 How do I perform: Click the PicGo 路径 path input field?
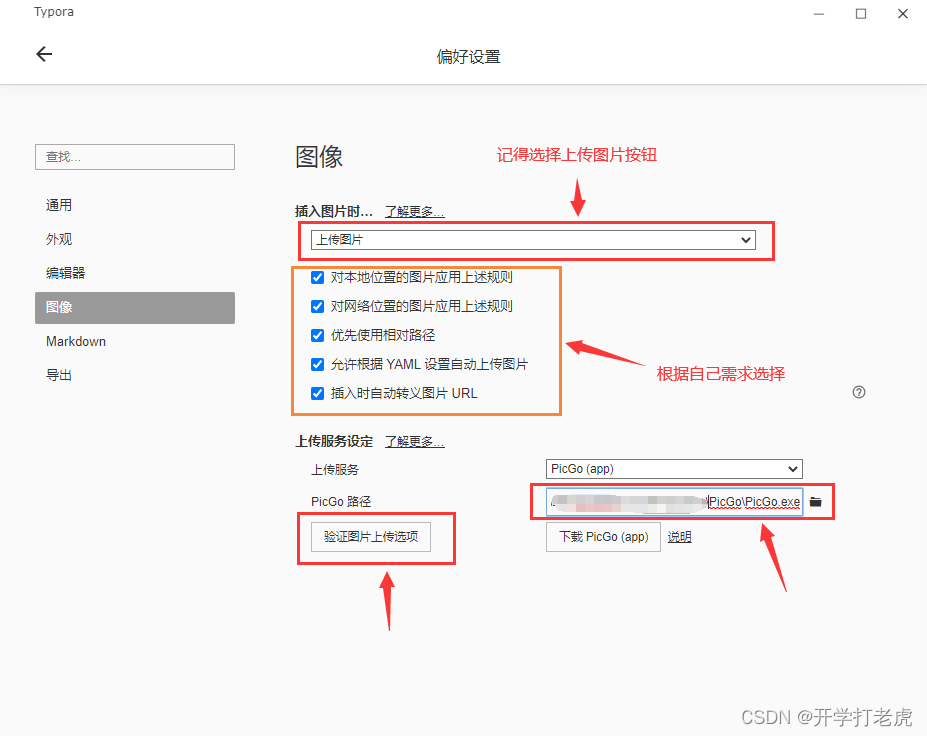coord(675,502)
